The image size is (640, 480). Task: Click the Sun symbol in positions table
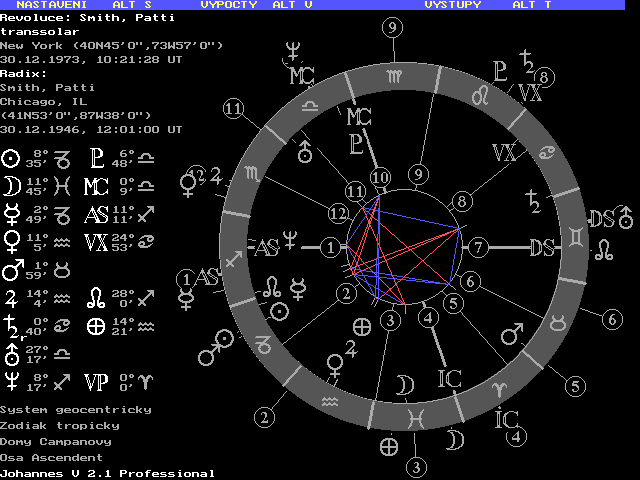tap(10, 158)
